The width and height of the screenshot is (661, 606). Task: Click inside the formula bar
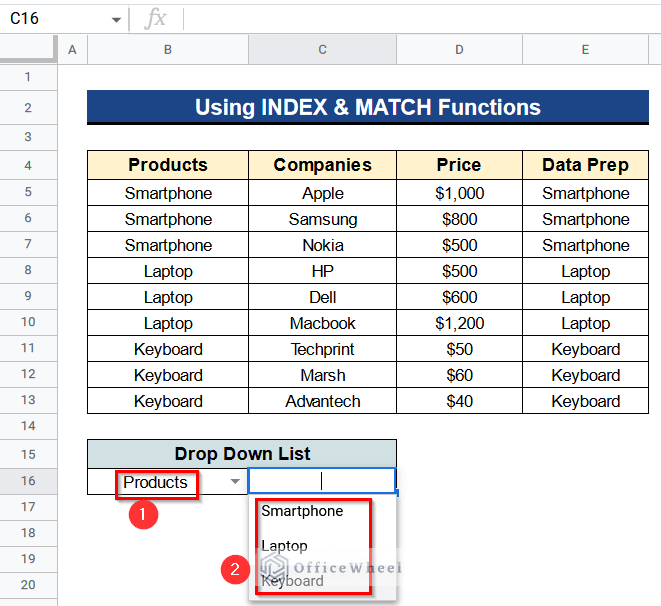(420, 19)
